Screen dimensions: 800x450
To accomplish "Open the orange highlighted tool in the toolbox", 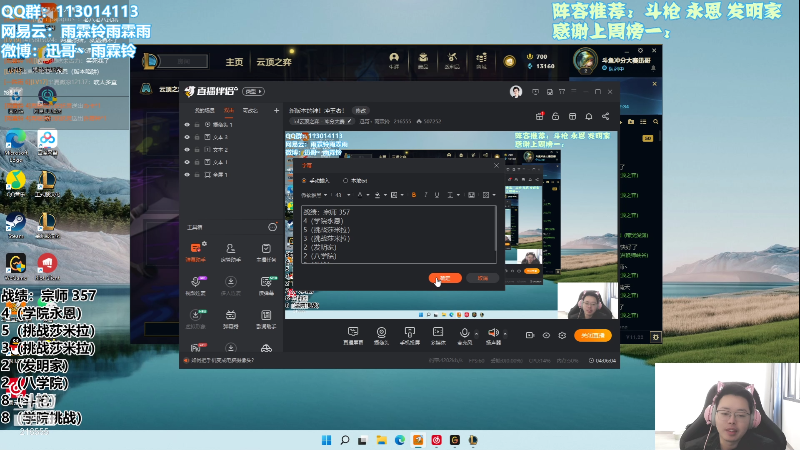I will [195, 252].
